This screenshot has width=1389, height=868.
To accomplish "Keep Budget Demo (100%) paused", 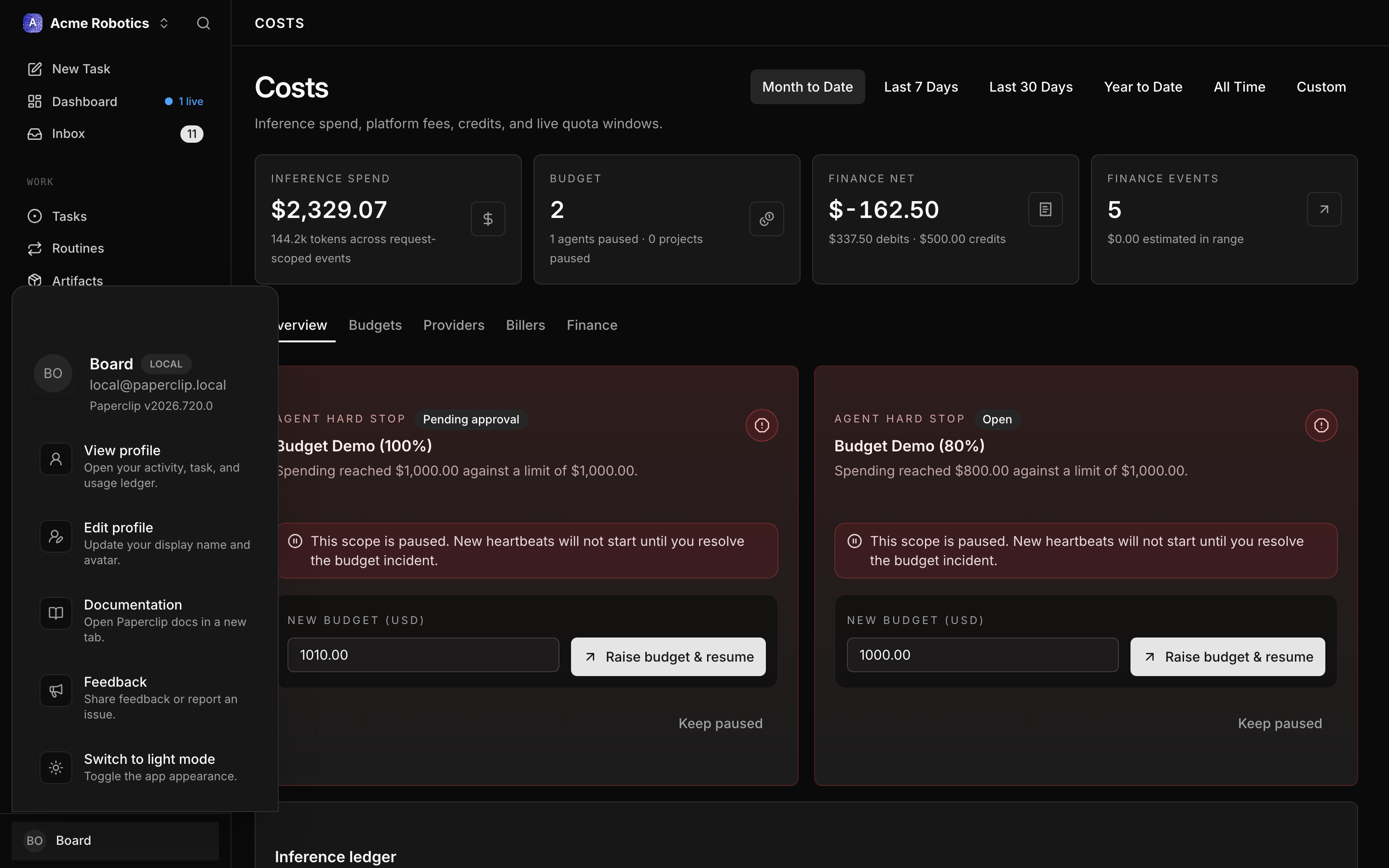I will [721, 723].
